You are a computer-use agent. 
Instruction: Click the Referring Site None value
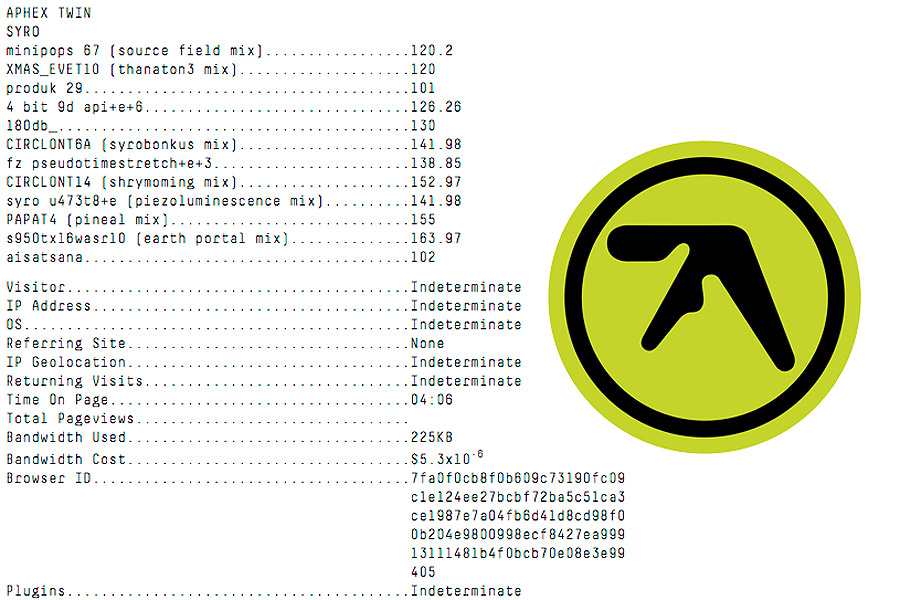[x=427, y=344]
